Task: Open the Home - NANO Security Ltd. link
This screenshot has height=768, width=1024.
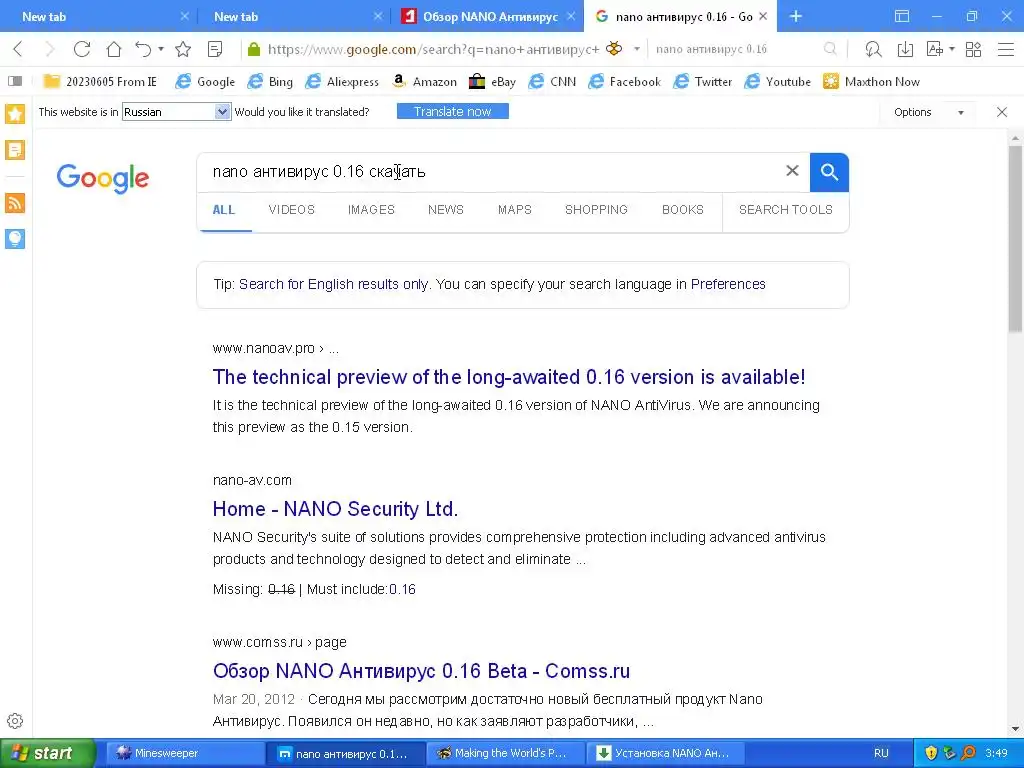Action: (335, 509)
